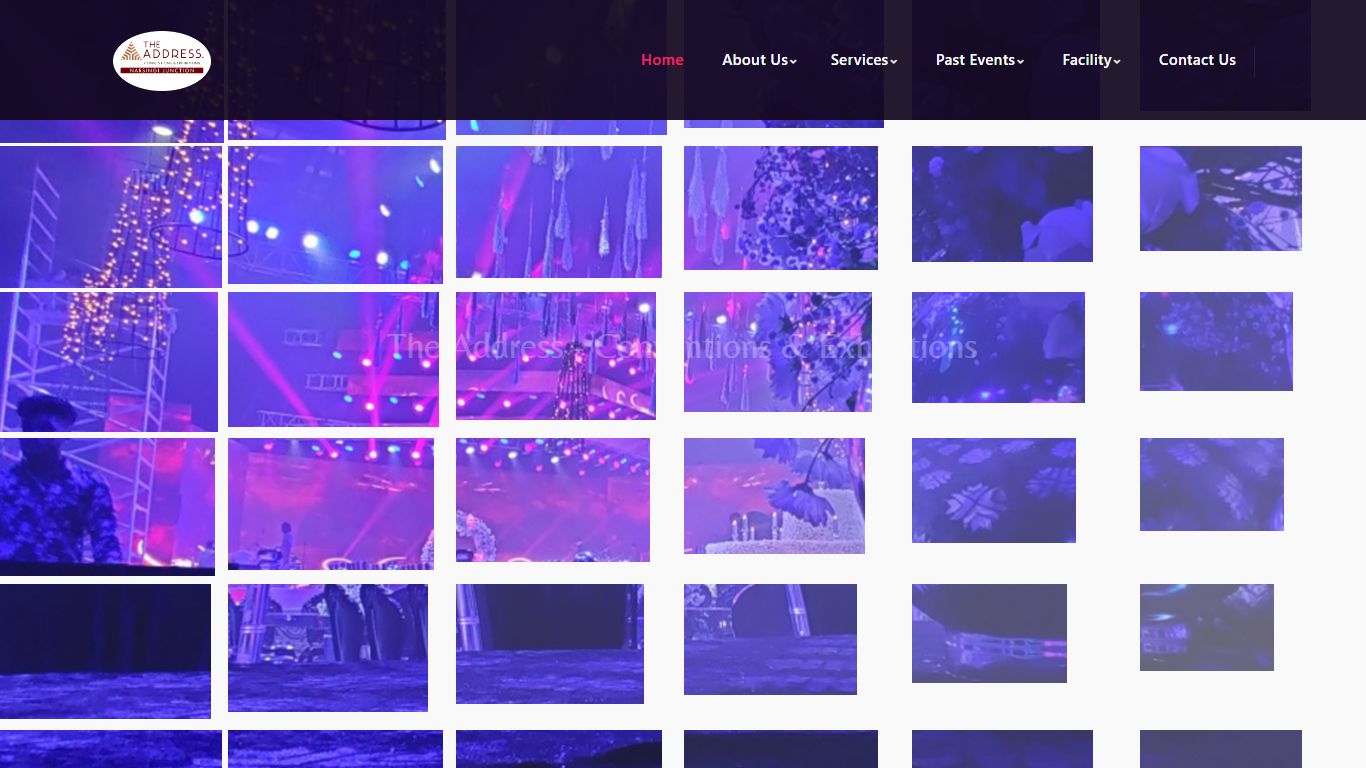Viewport: 1366px width, 768px height.
Task: Click the tile with candles on white cake table
Action: [x=774, y=496]
